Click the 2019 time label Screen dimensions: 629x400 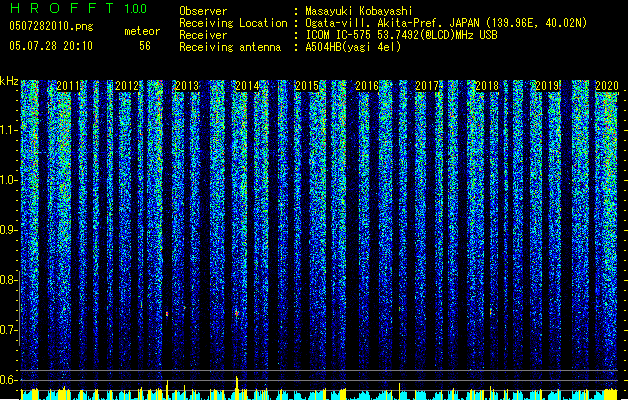click(547, 86)
